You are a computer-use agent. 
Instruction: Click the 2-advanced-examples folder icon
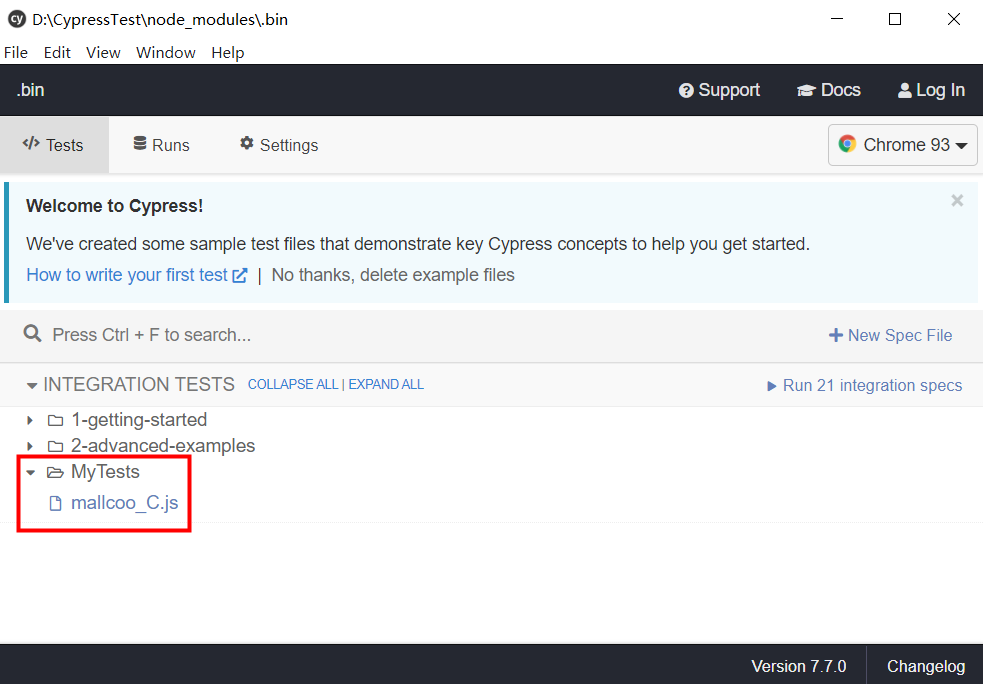[56, 446]
